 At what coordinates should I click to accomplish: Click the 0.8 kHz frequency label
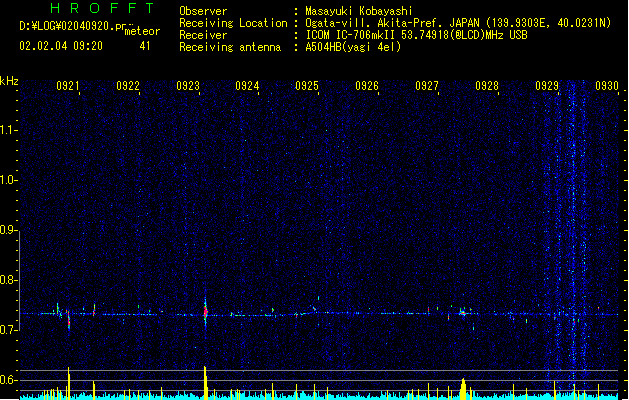8,280
